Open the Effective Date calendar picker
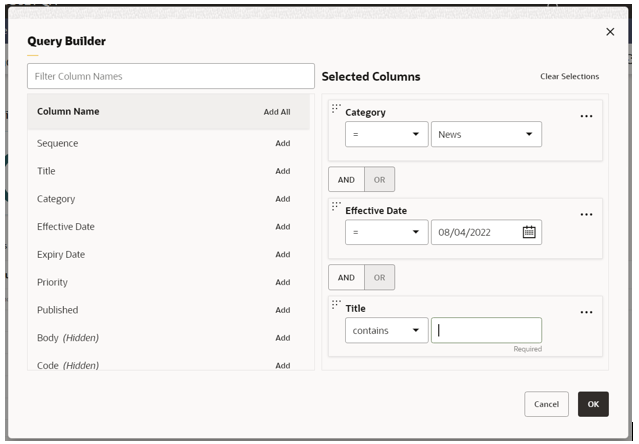The image size is (639, 444). [x=529, y=232]
